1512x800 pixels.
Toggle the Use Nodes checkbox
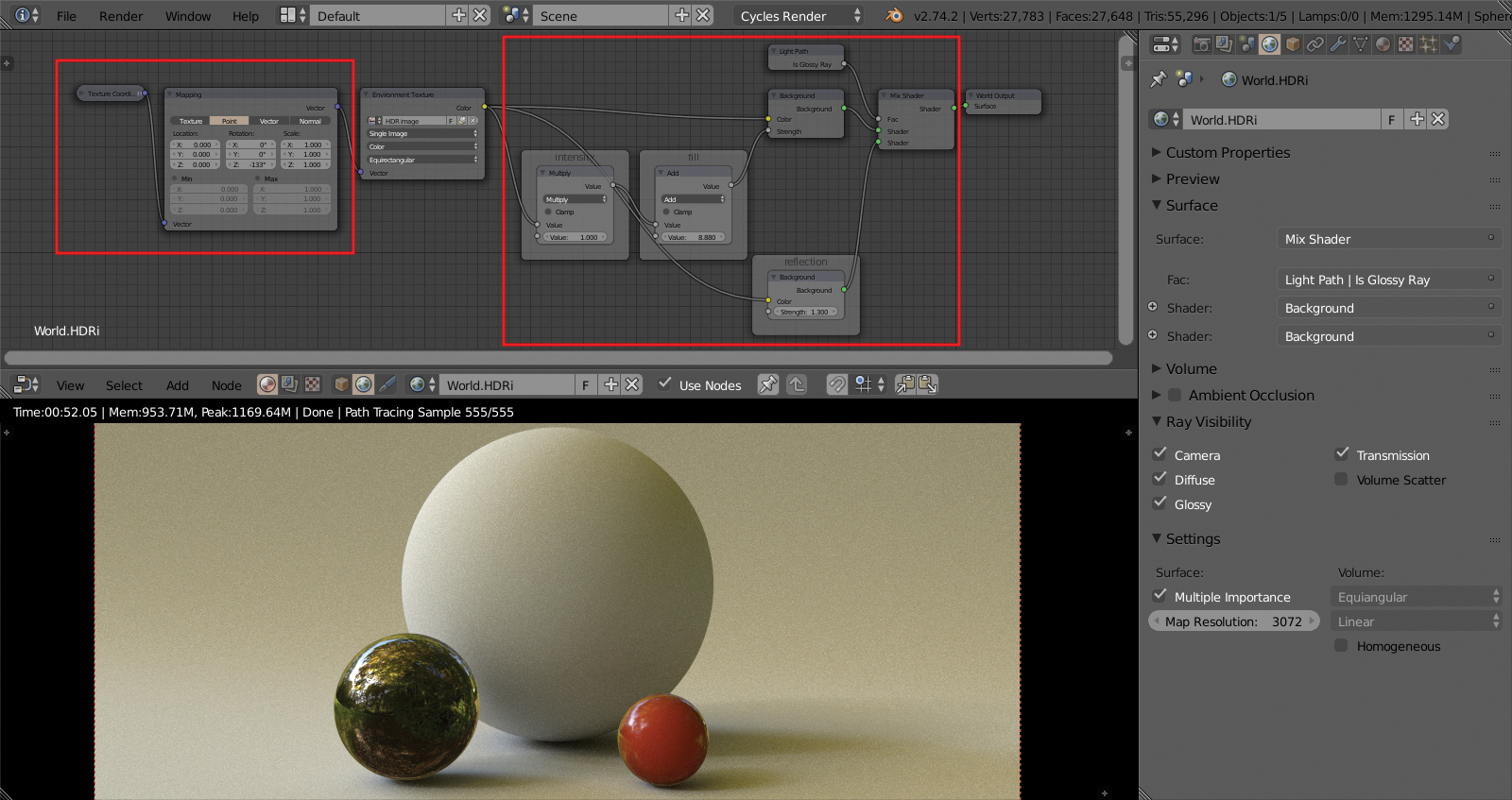pos(665,384)
